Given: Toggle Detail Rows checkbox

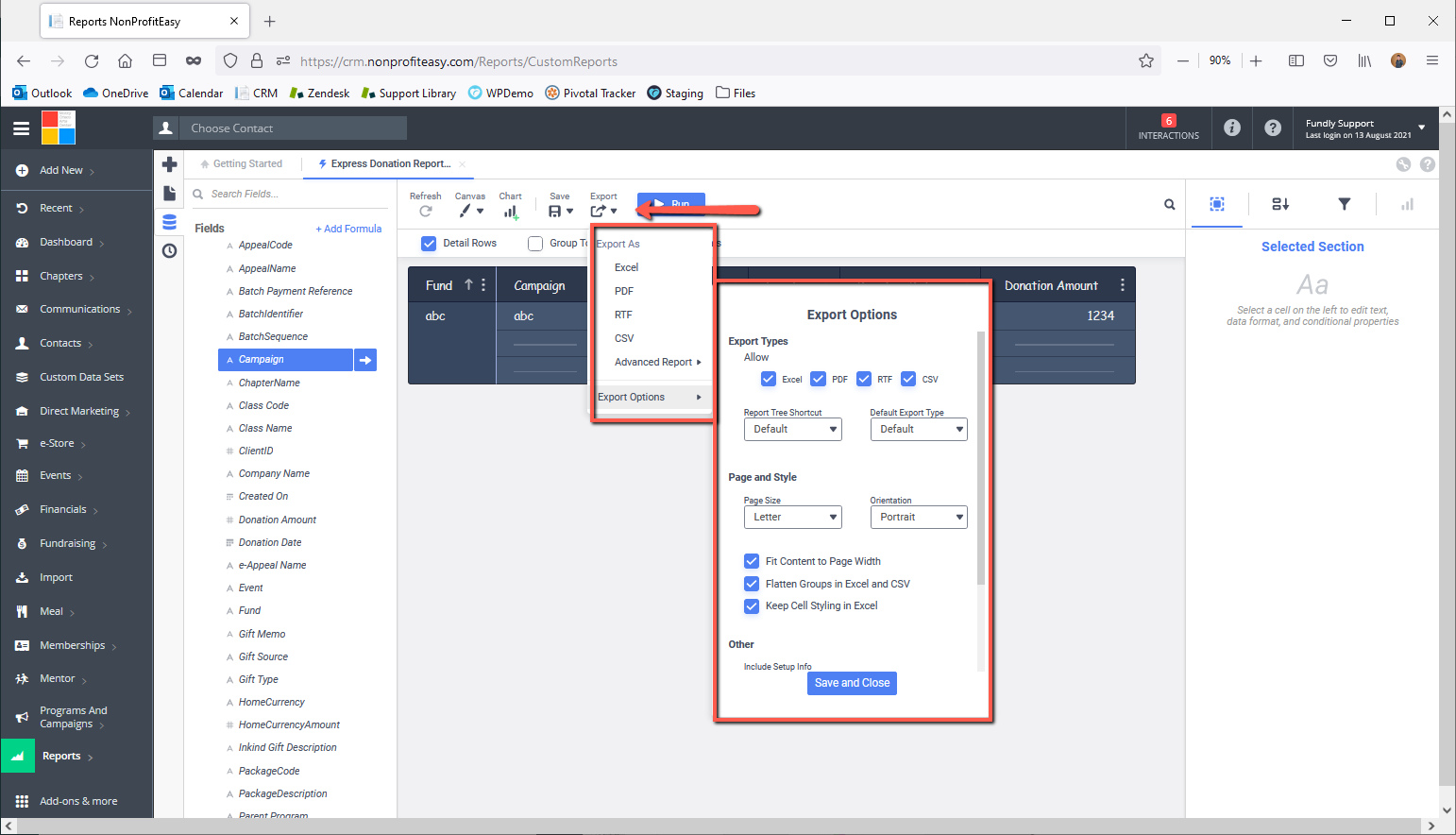Looking at the screenshot, I should coord(429,244).
